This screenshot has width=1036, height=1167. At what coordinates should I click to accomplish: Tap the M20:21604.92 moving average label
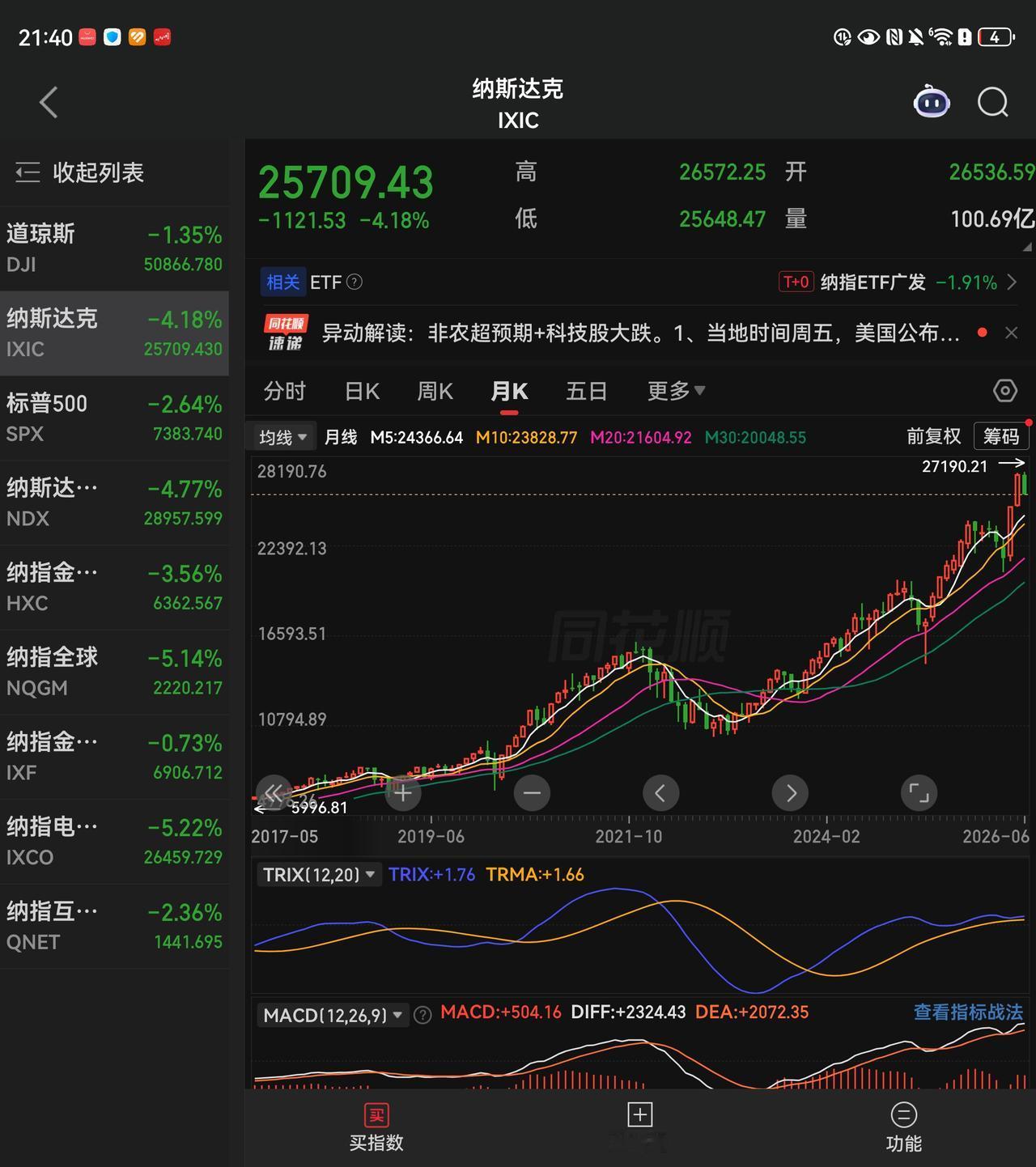click(x=641, y=438)
